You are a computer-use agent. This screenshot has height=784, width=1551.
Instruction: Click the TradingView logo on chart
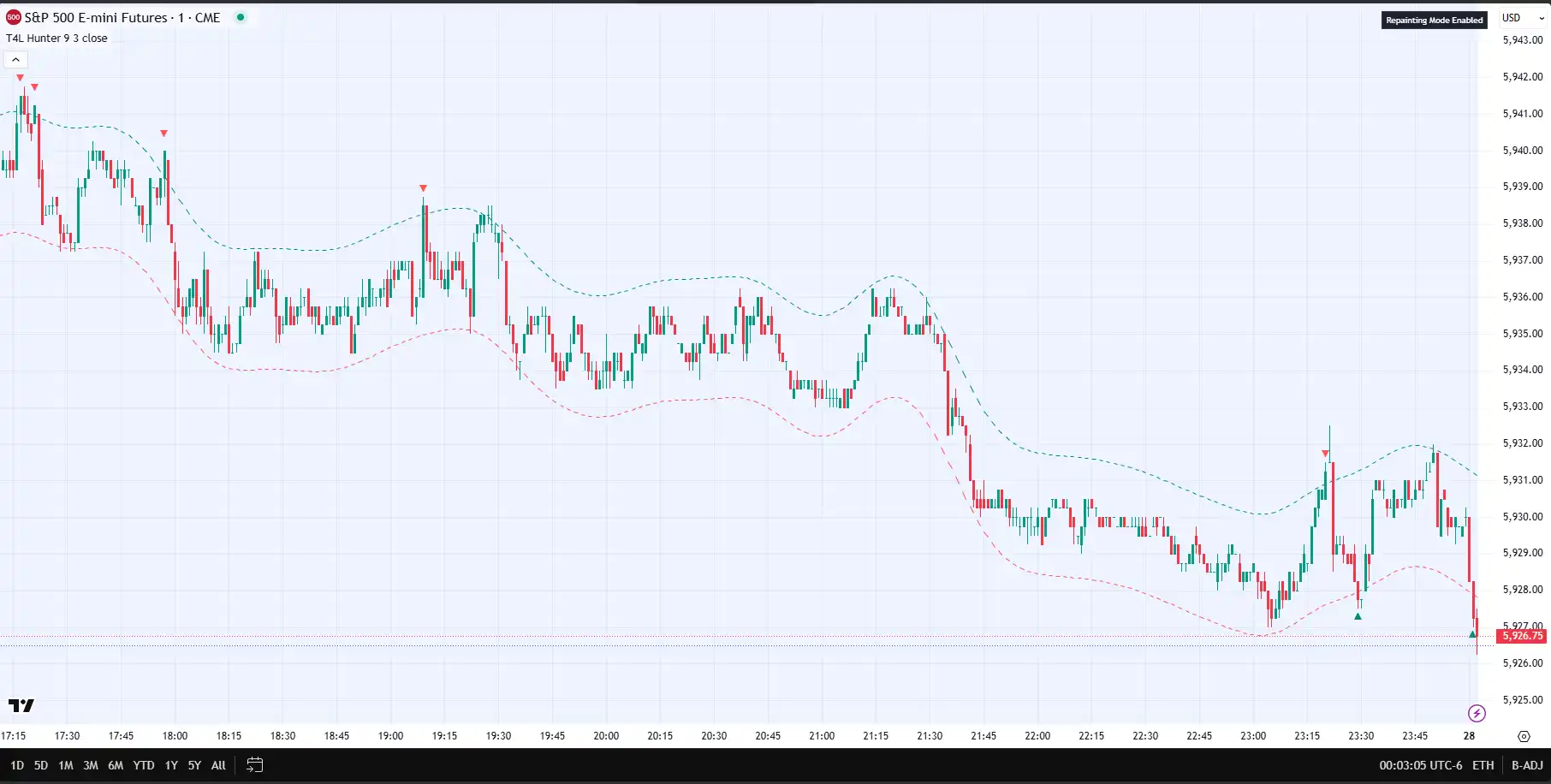[x=21, y=705]
